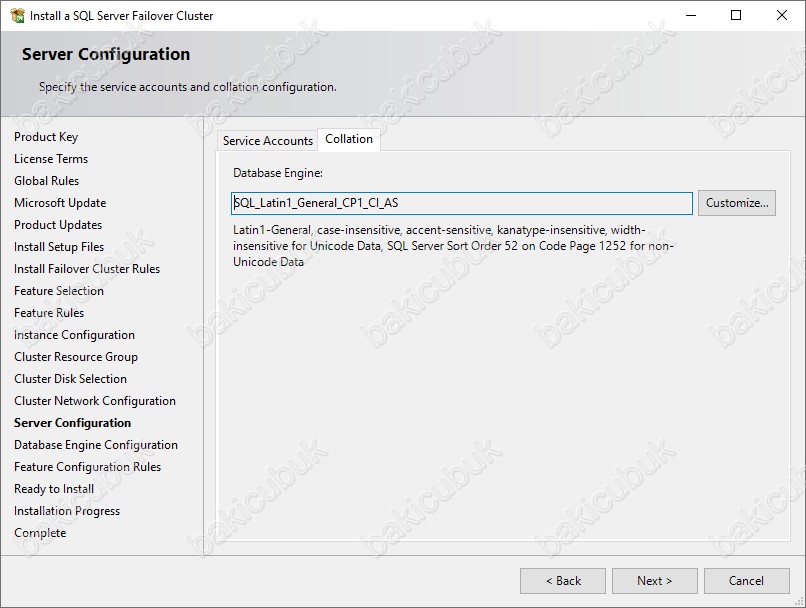Click Global Rules in the step list
The image size is (806, 608).
(x=46, y=181)
